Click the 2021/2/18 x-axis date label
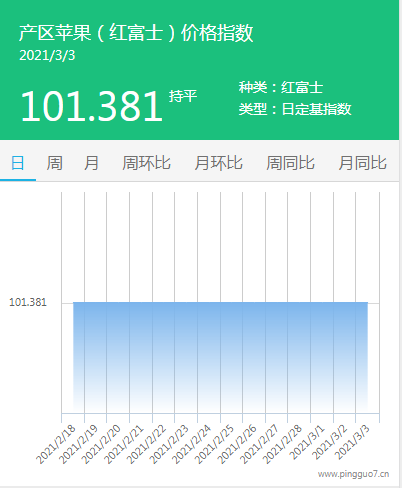Screen dimensions: 402x488 coord(55,444)
